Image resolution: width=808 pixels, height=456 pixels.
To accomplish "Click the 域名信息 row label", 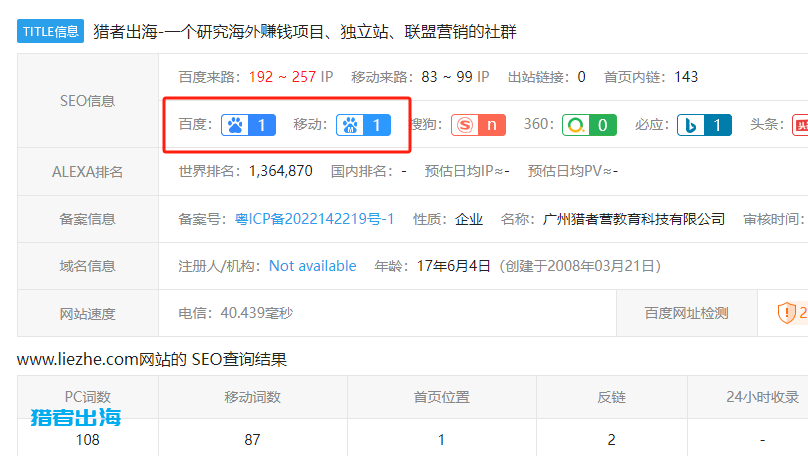I will pyautogui.click(x=88, y=266).
